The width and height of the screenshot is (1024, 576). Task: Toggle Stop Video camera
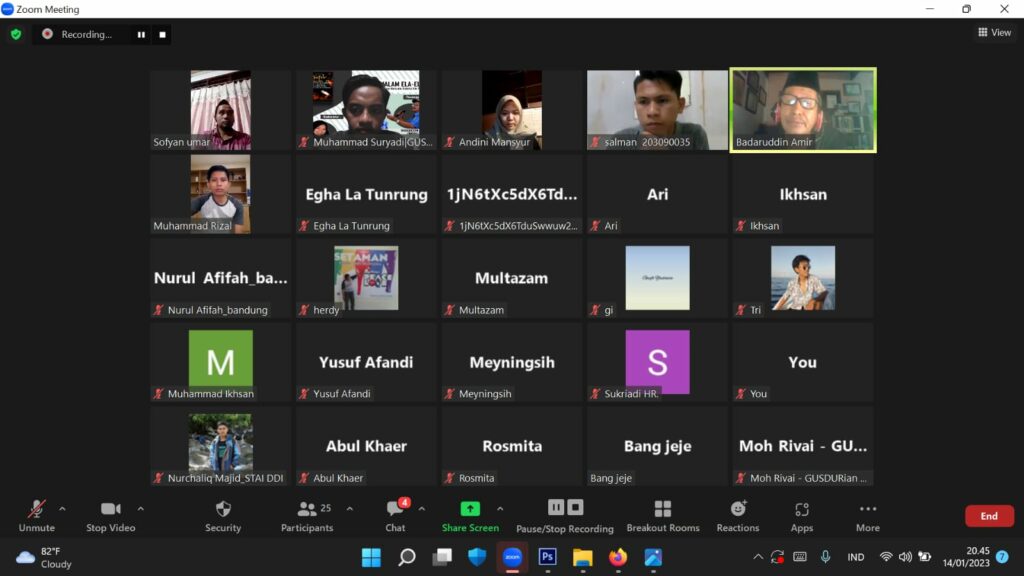click(x=110, y=514)
